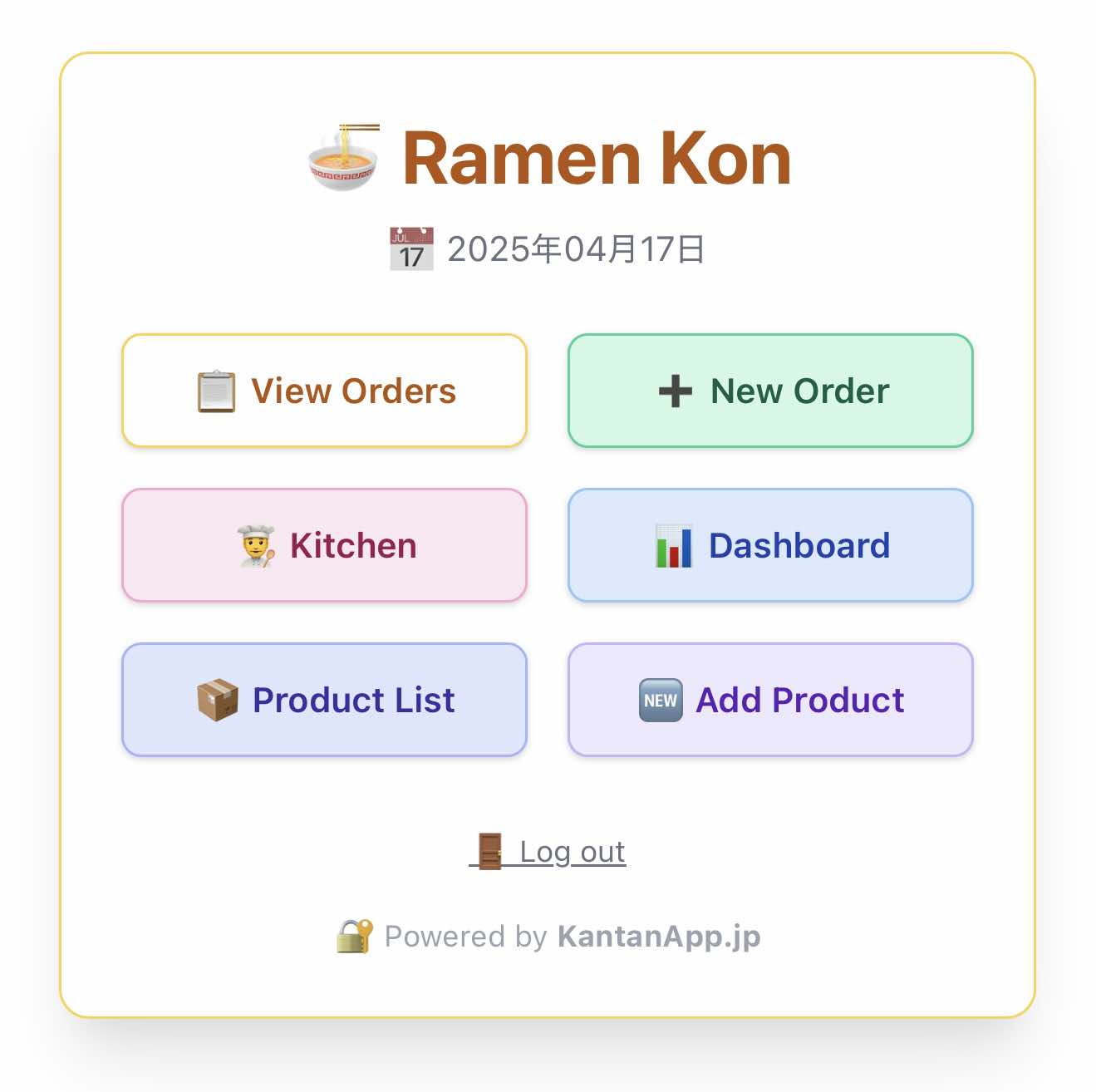
Task: Click the ramen bowl logo icon
Action: click(x=343, y=158)
